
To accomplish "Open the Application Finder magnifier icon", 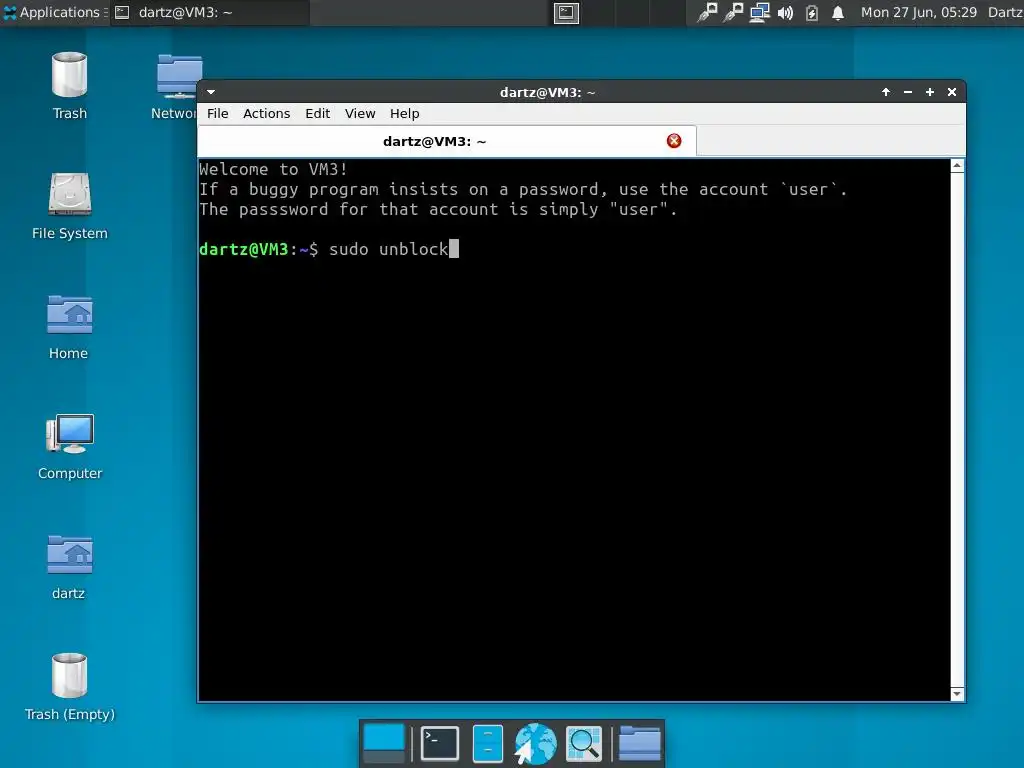I will point(583,743).
